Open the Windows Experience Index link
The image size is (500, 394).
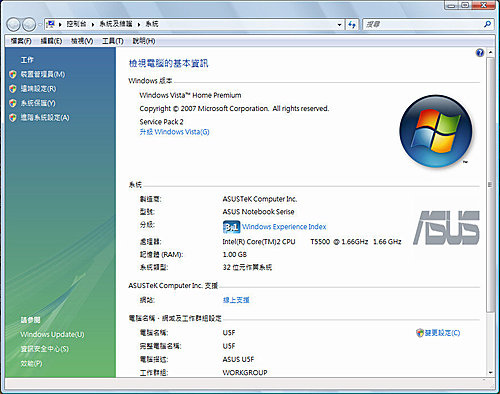[284, 227]
